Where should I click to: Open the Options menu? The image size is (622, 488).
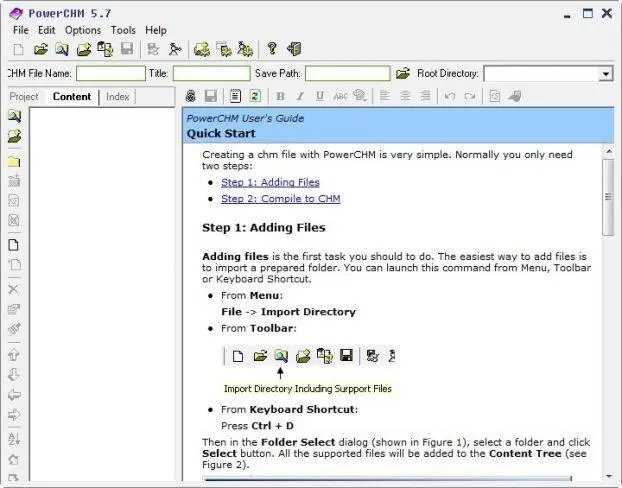point(83,30)
